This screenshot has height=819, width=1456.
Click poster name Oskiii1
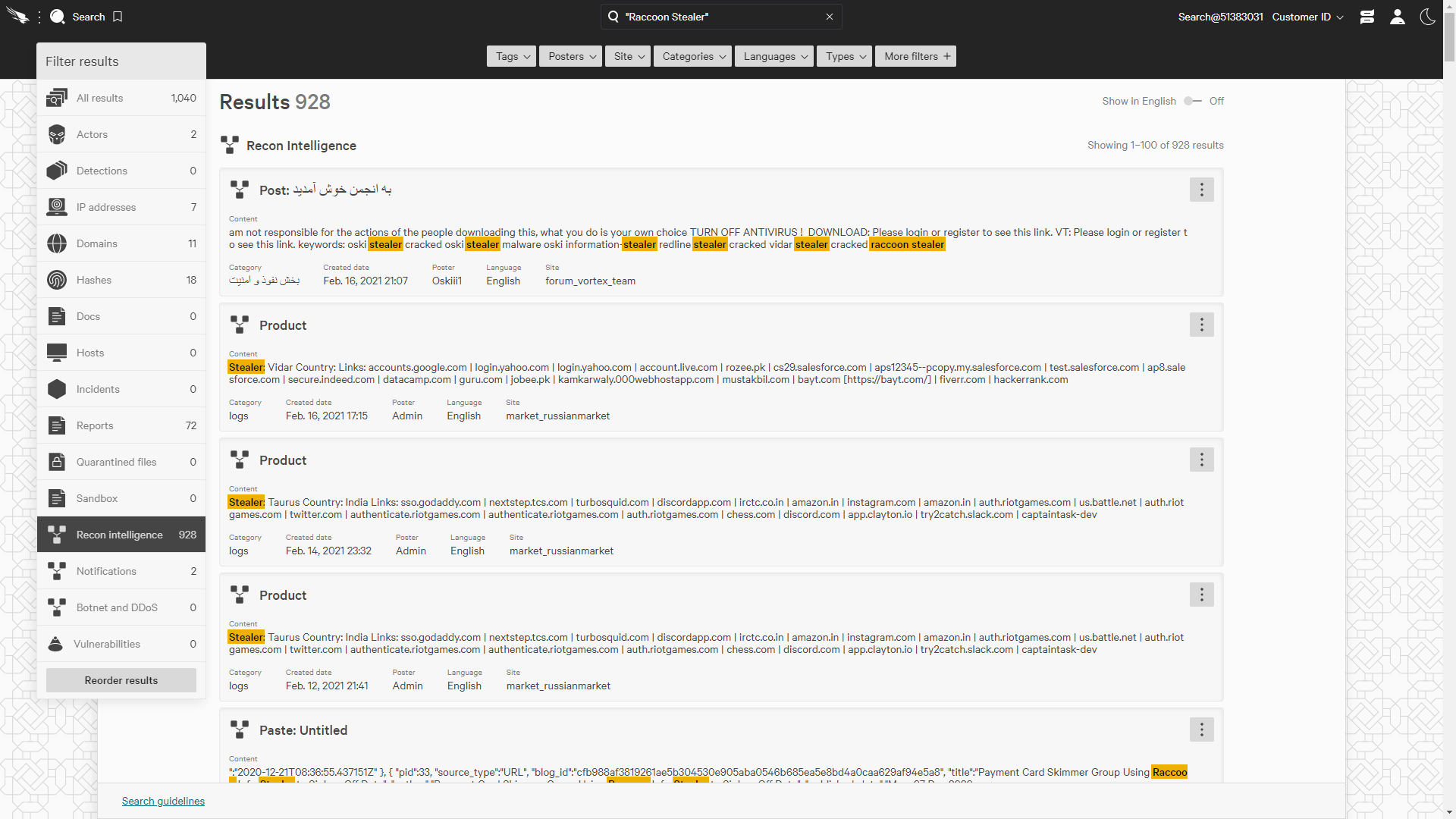tap(447, 281)
